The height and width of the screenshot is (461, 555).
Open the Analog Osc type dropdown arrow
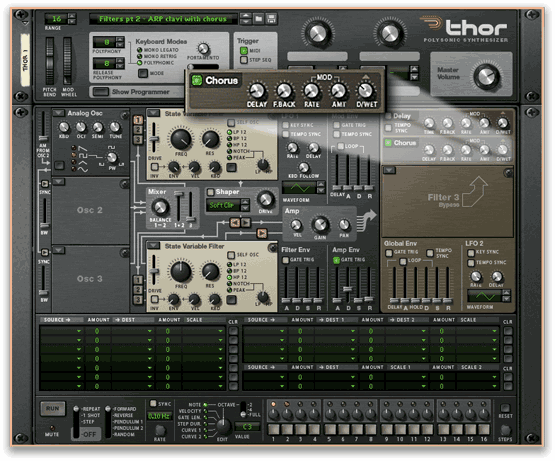(x=58, y=113)
